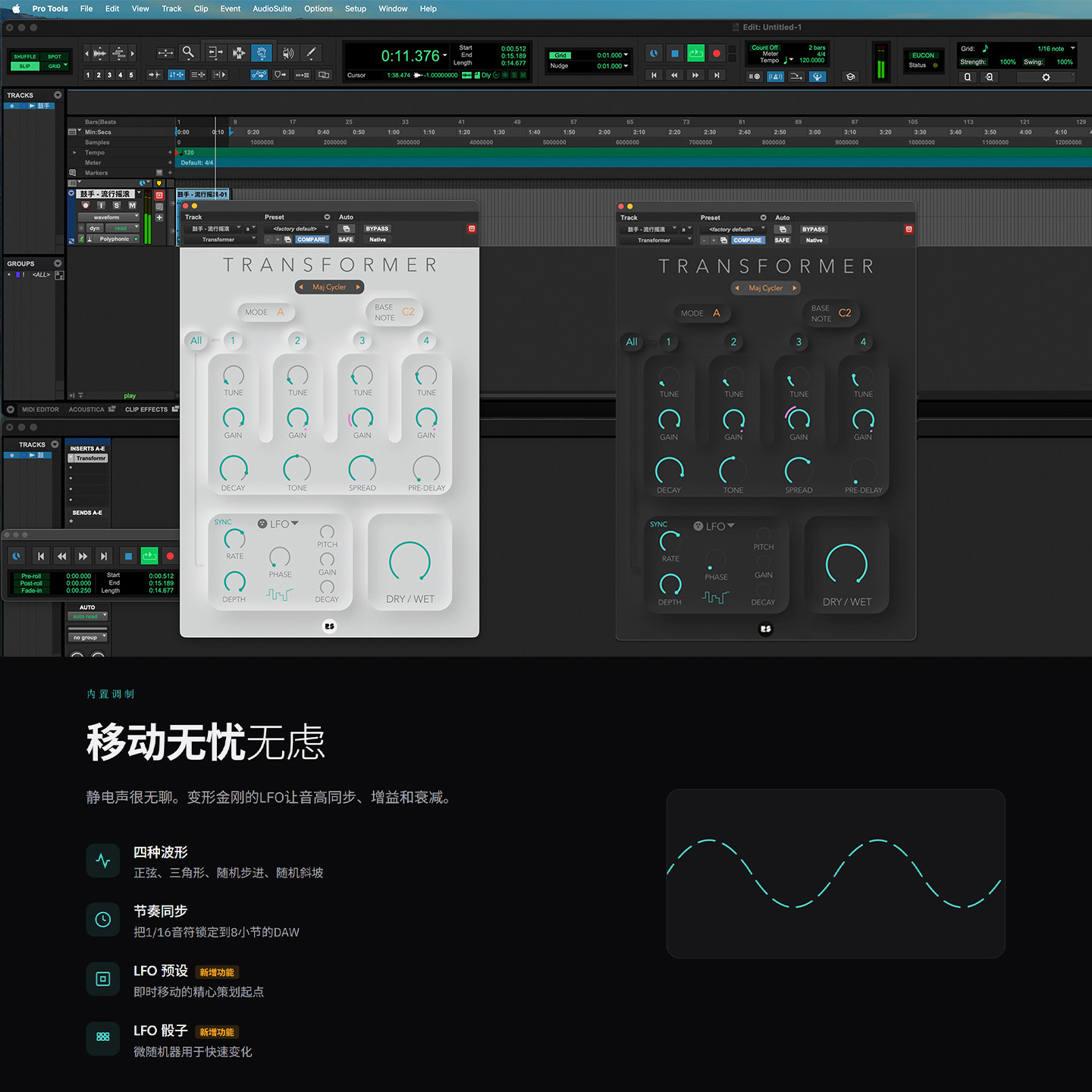
Task: Click the RS logo in light Transformer
Action: point(329,626)
